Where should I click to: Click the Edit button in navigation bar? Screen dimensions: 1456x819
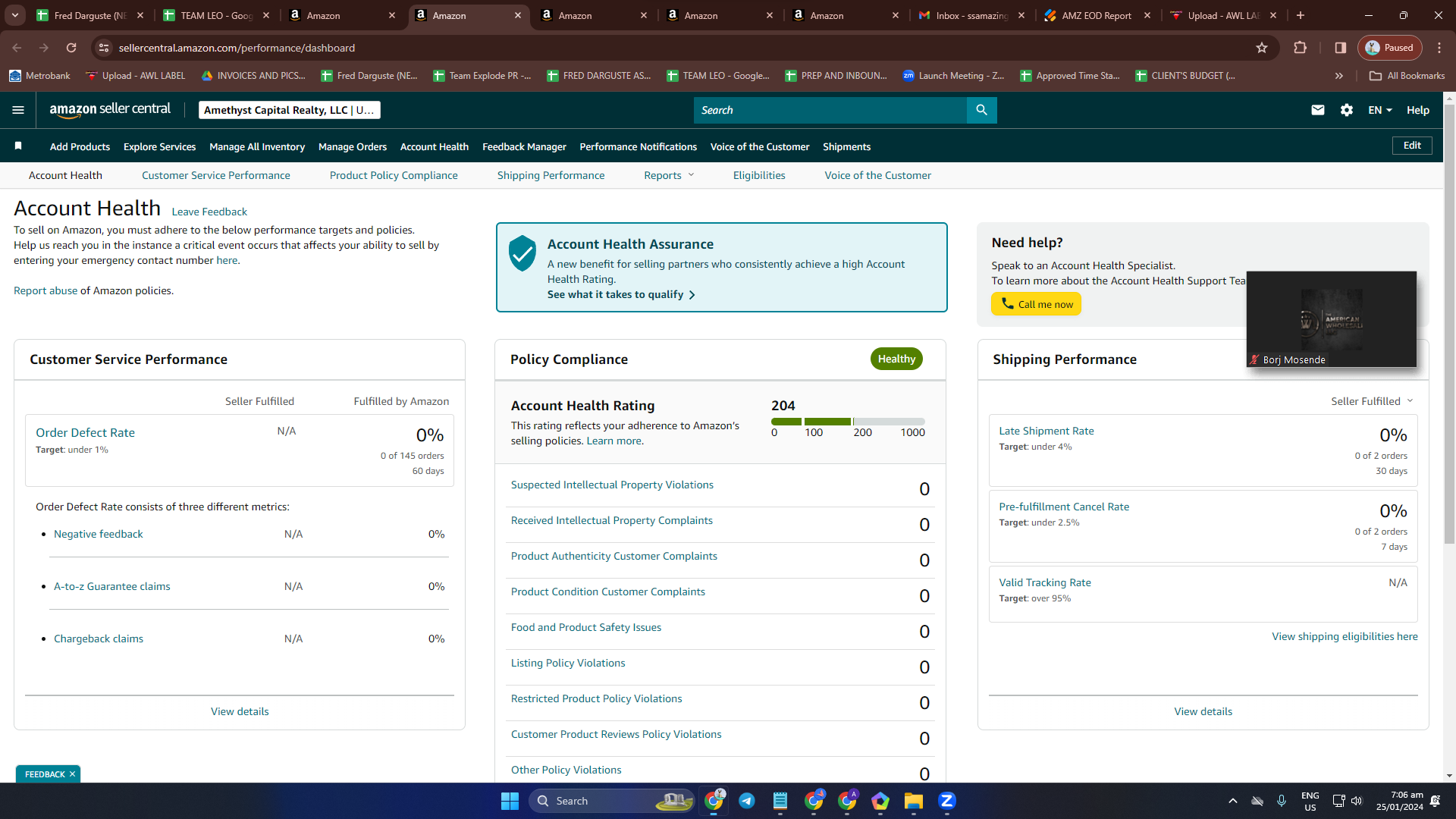click(x=1412, y=146)
